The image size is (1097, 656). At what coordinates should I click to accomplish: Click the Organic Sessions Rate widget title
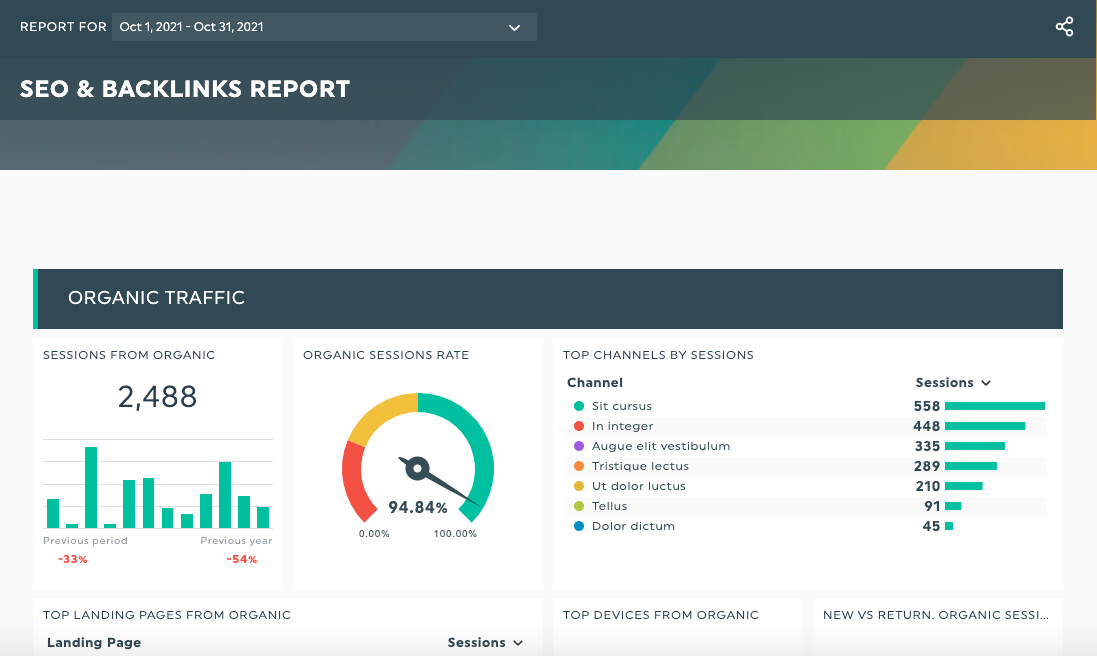coord(386,355)
